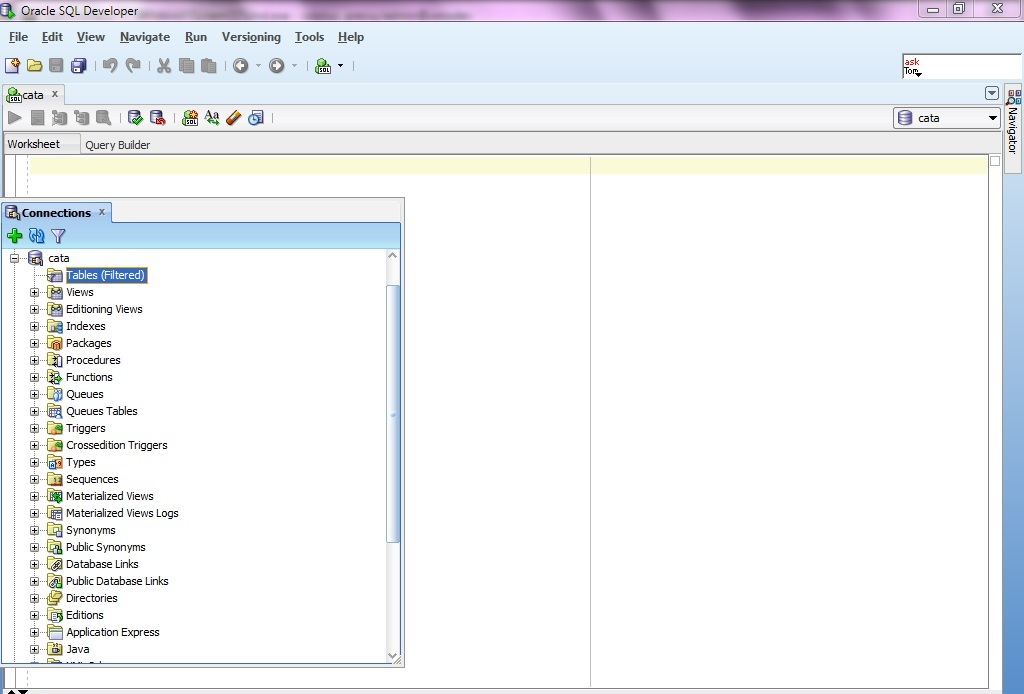Select the Functions tree item

[x=89, y=377]
